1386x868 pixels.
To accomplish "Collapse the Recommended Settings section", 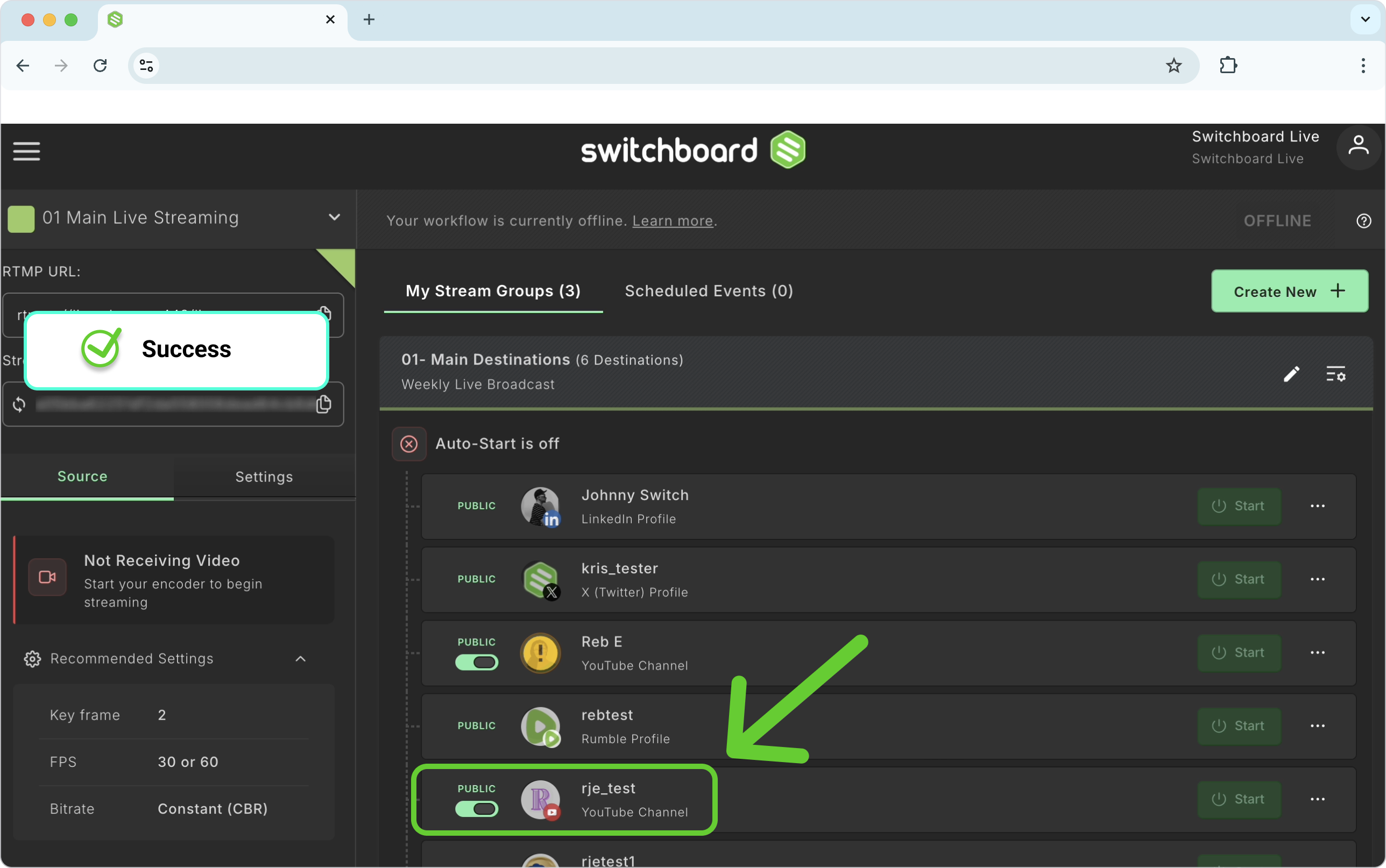I will click(x=300, y=659).
